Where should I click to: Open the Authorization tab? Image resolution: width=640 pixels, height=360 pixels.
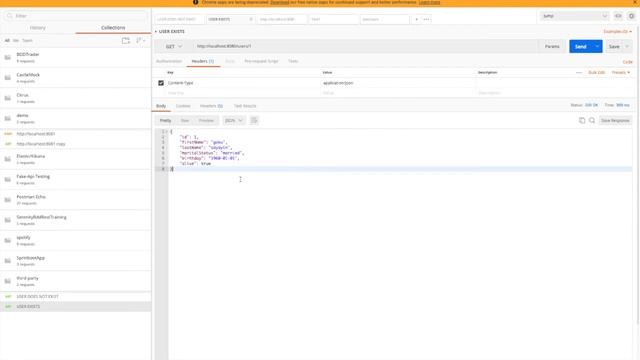click(x=169, y=61)
